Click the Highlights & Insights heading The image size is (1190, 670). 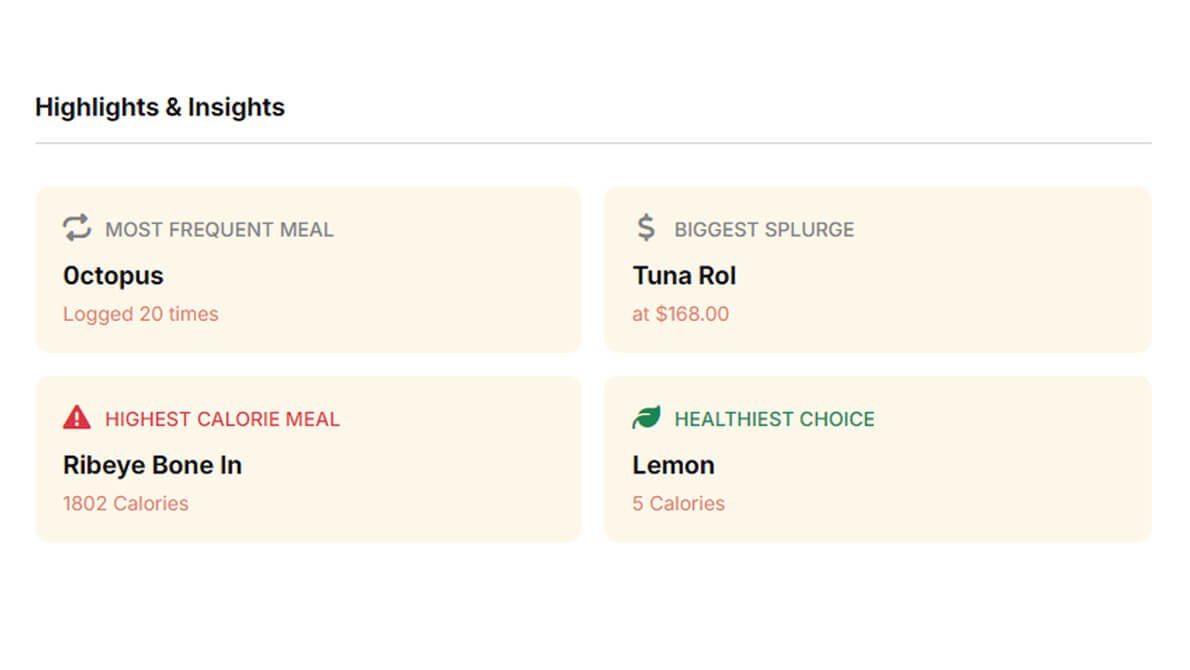(x=160, y=107)
